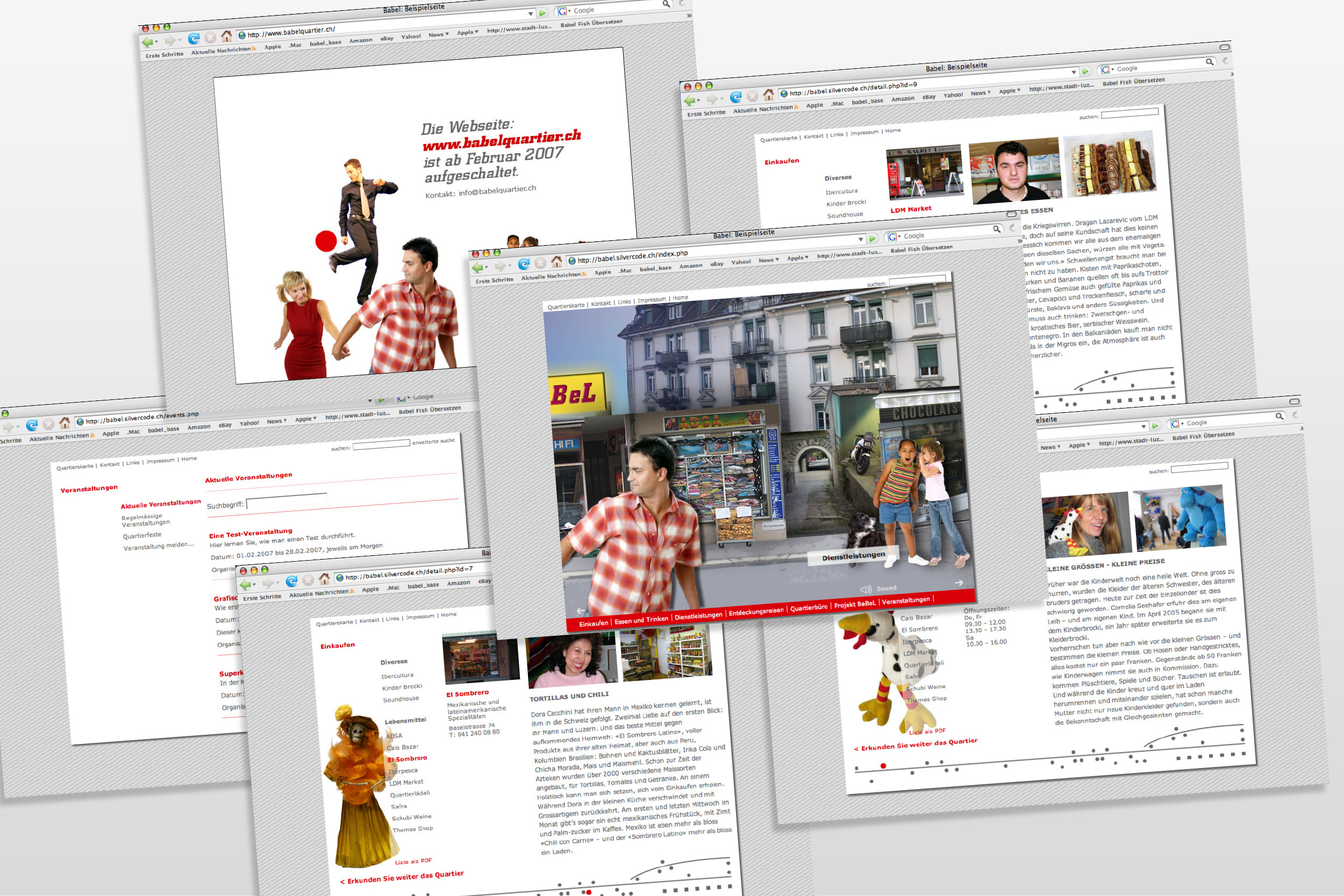The width and height of the screenshot is (1344, 896).
Task: Expand the Apple bookmark folder in the index.php window
Action: [798, 259]
